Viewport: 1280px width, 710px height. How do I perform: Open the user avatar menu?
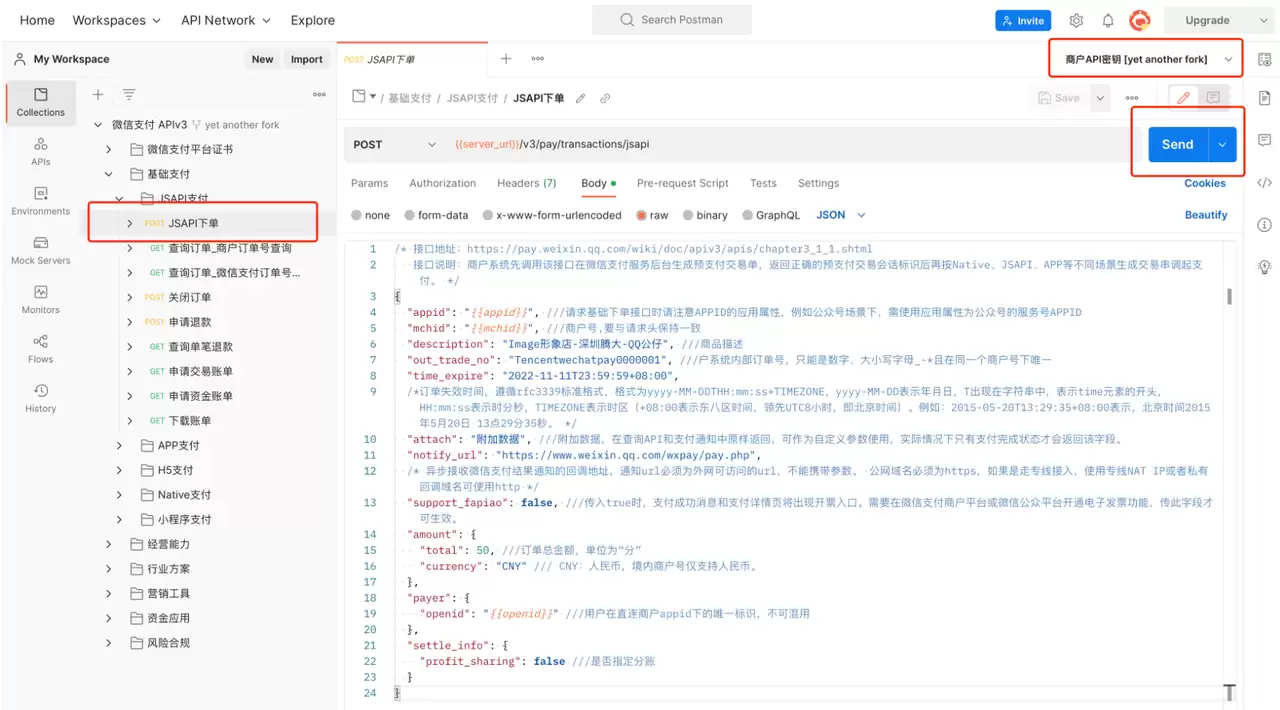pyautogui.click(x=1140, y=20)
